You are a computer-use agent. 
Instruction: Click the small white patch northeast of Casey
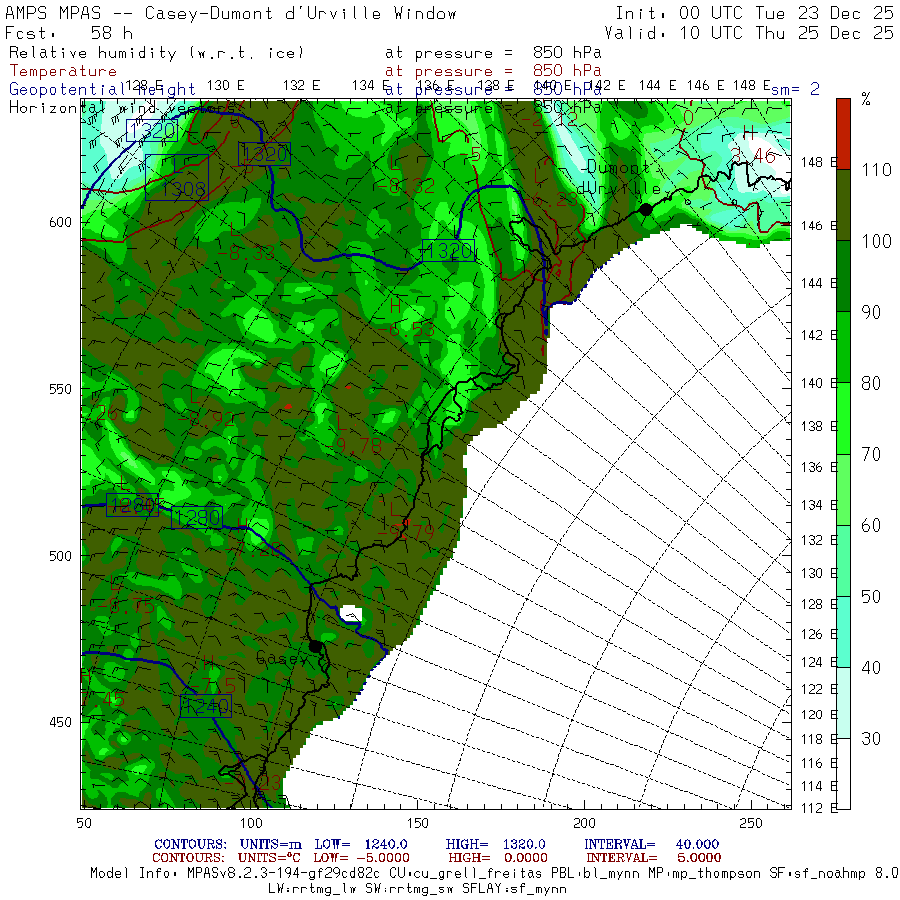point(351,614)
